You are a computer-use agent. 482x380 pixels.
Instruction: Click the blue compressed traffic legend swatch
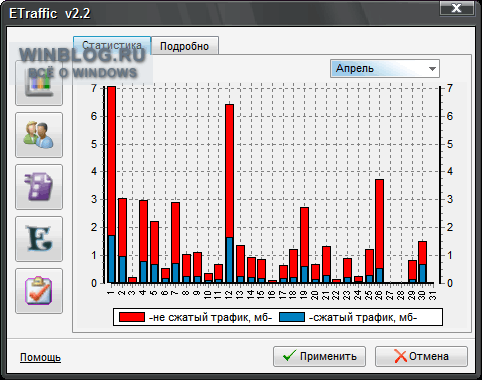292,317
